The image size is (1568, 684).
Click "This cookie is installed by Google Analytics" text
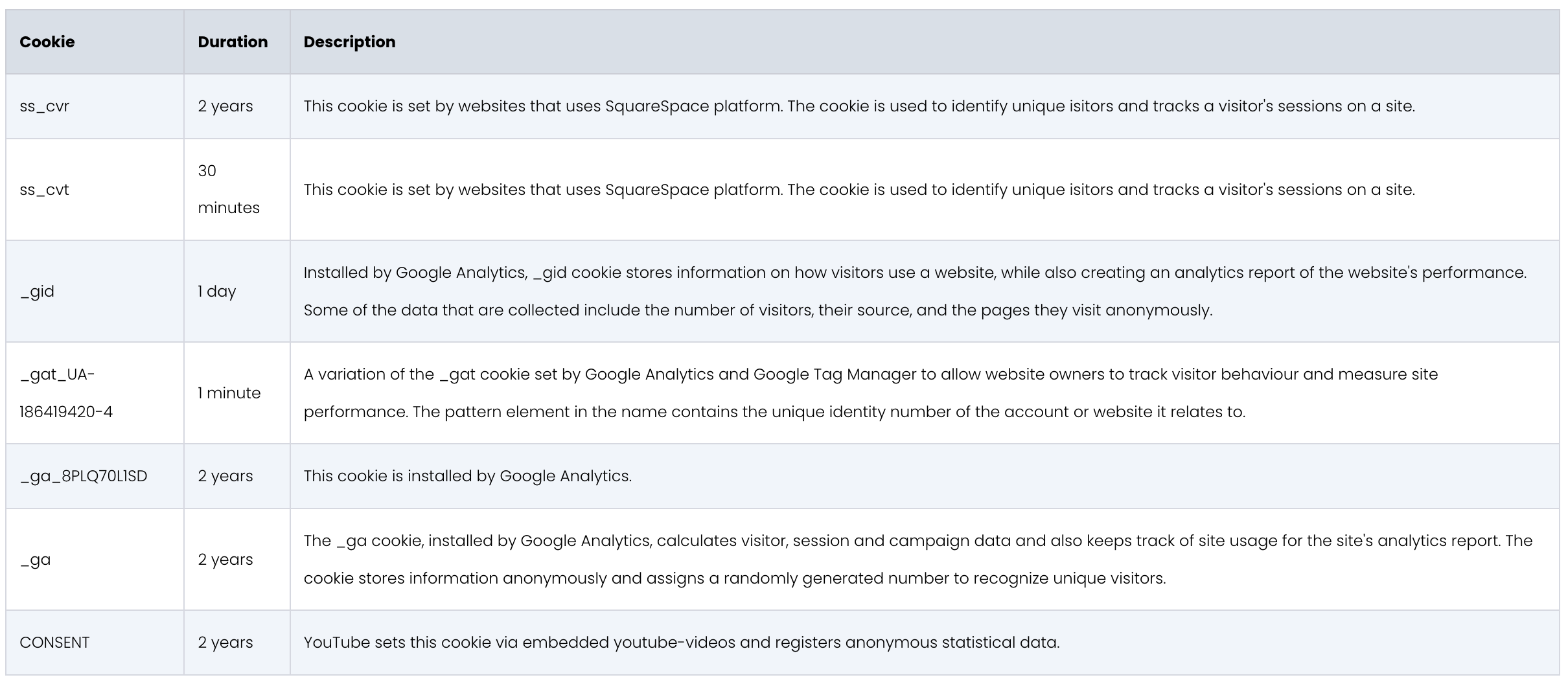coord(467,476)
